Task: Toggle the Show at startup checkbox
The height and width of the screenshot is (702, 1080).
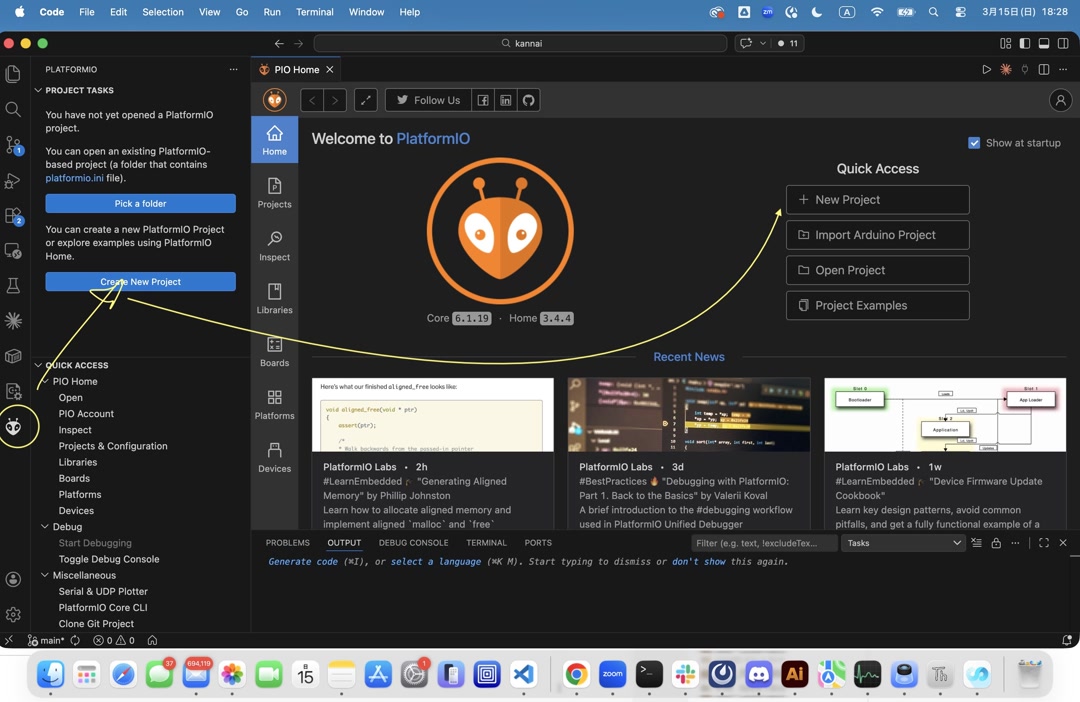Action: click(974, 143)
